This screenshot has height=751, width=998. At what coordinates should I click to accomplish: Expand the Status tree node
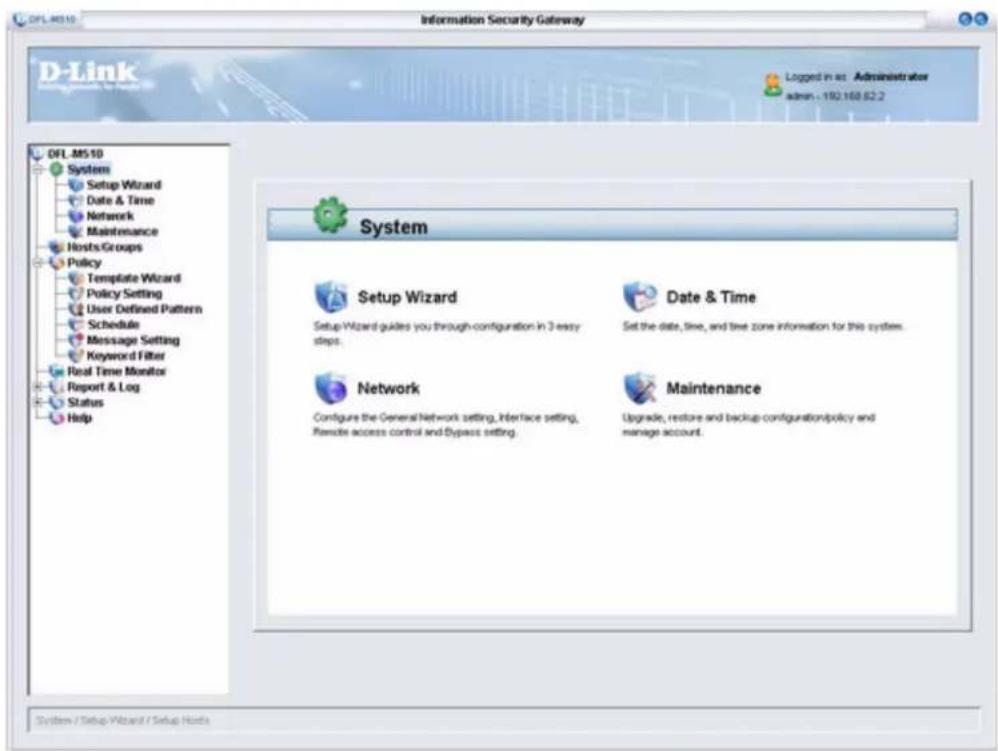pyautogui.click(x=38, y=402)
